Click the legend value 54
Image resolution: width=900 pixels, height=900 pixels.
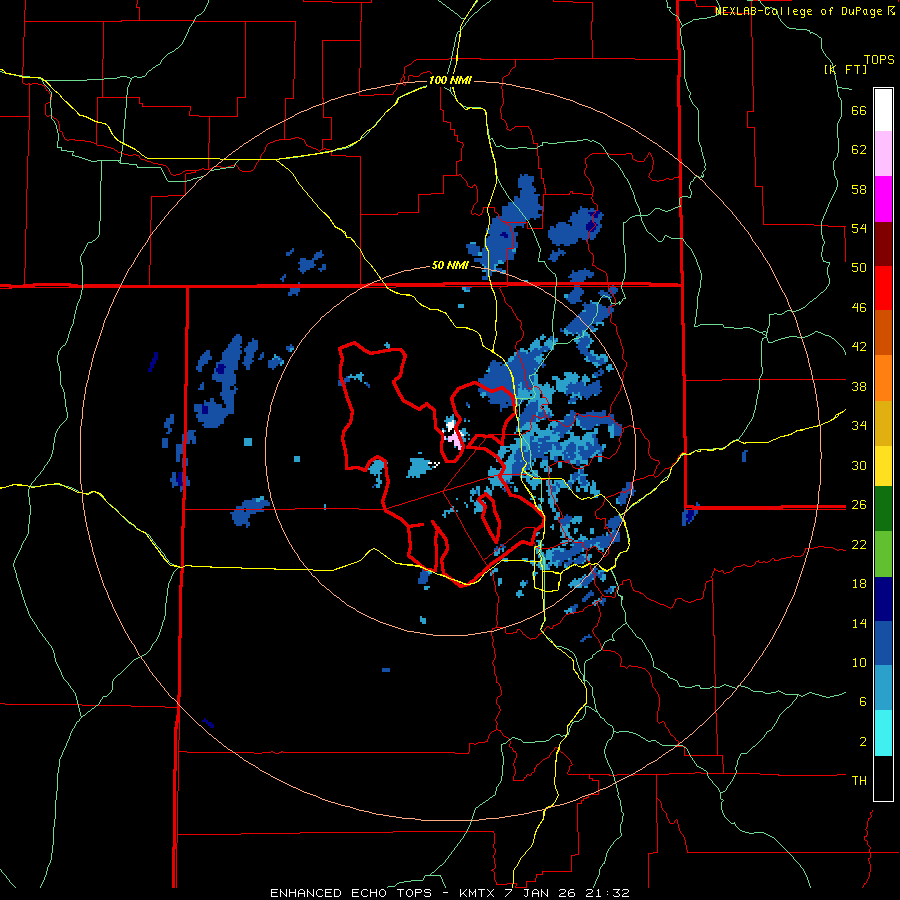pyautogui.click(x=859, y=228)
